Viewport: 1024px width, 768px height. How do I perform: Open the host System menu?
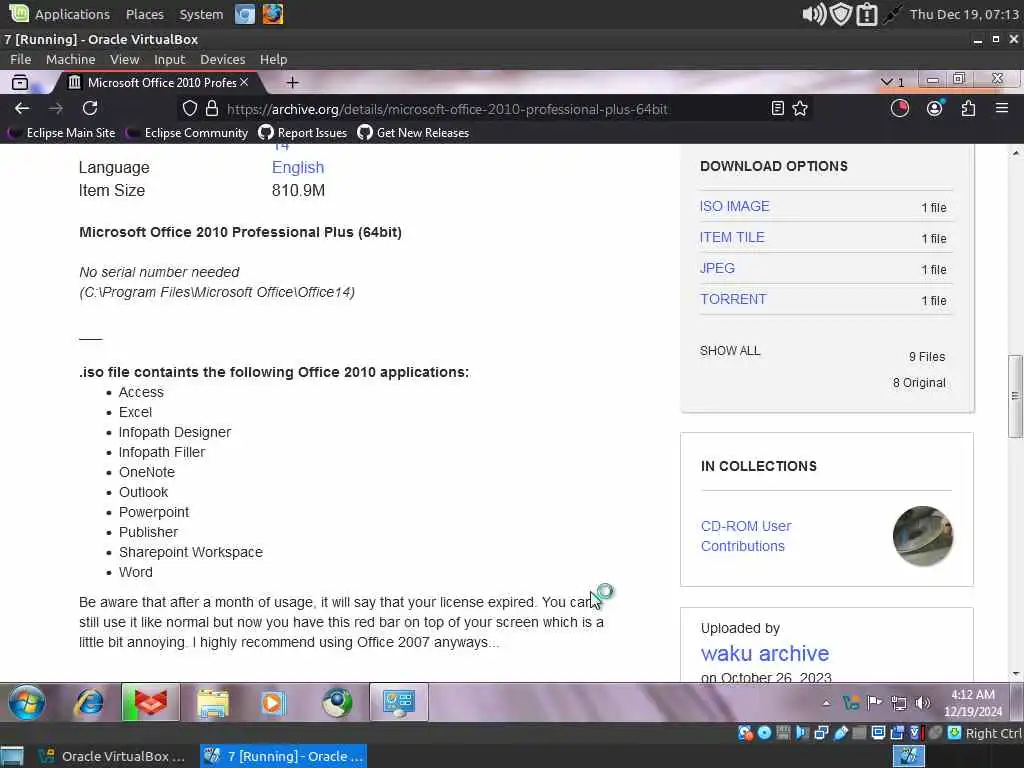tap(201, 14)
